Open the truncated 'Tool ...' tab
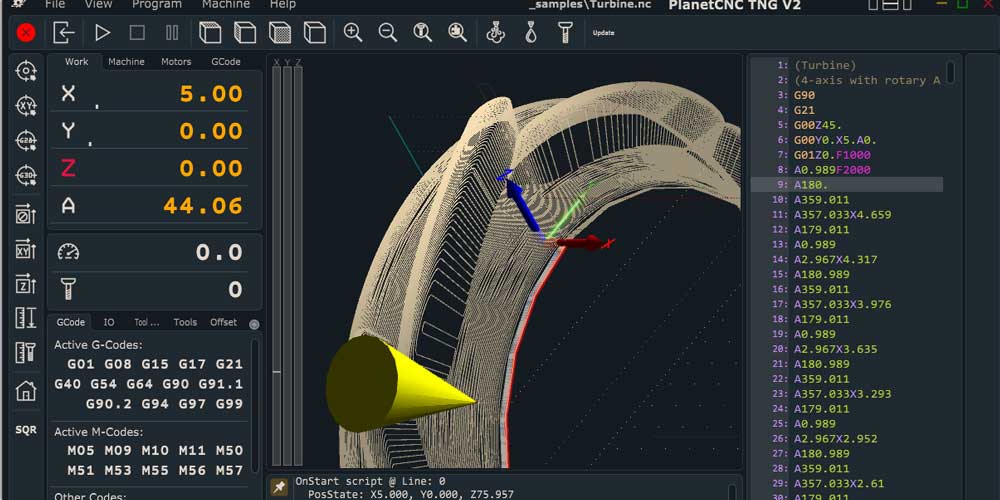1000x500 pixels. click(x=147, y=322)
